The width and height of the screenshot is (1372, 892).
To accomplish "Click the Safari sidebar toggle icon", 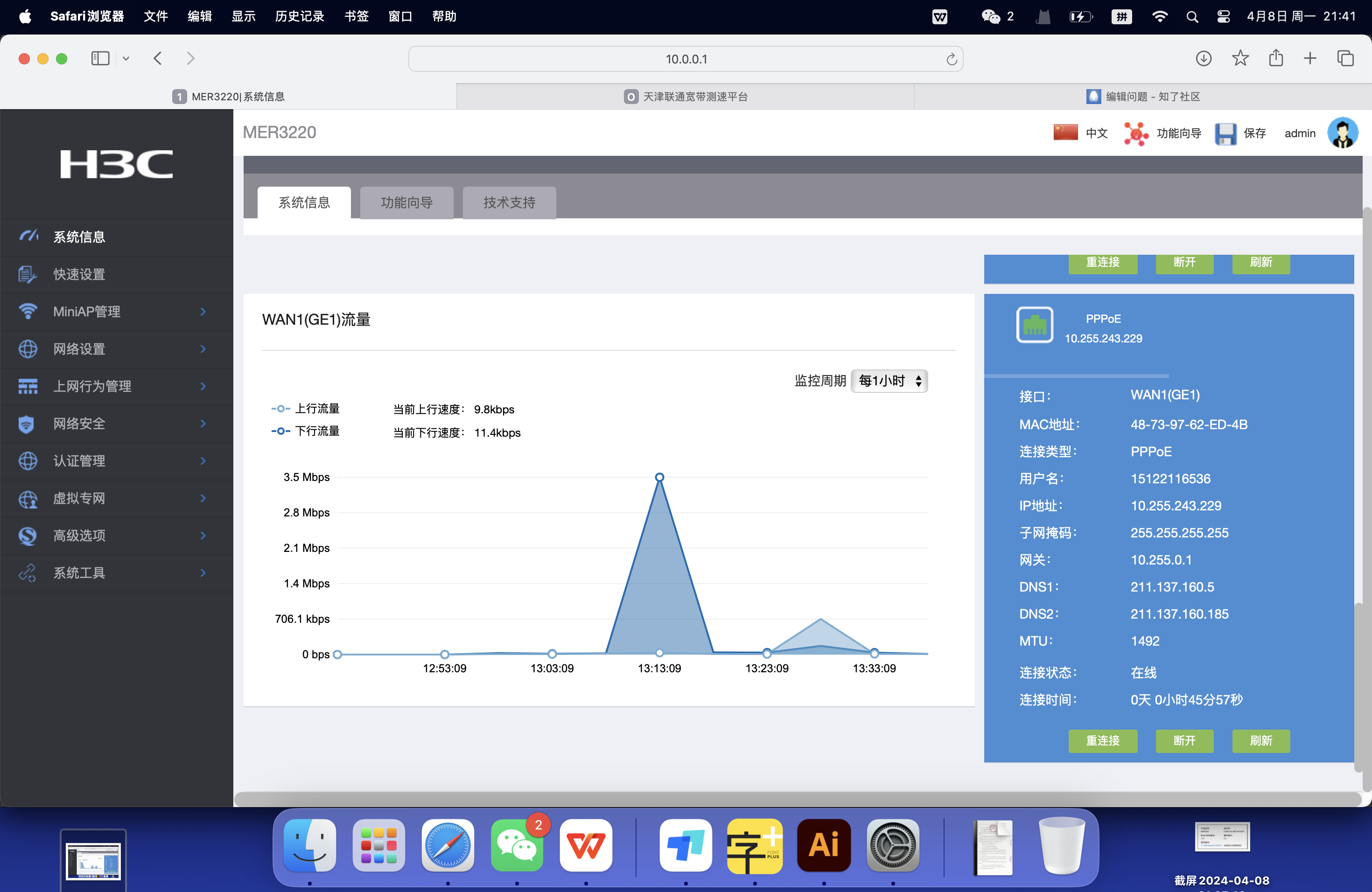I will [x=100, y=58].
